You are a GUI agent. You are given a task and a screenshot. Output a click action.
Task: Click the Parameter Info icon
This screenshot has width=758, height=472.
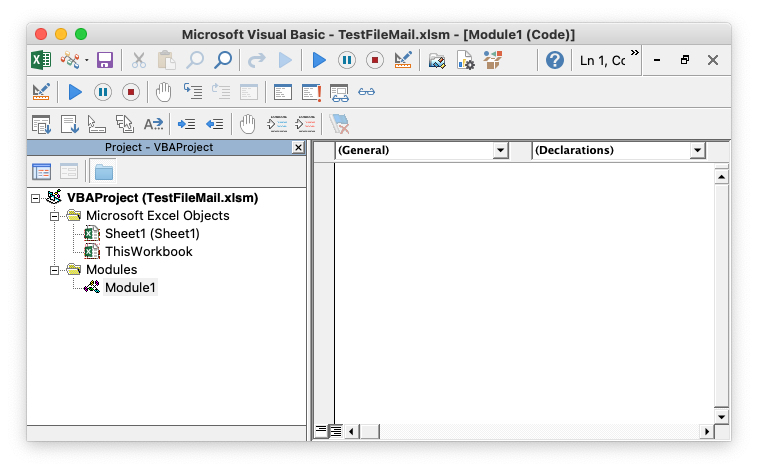pyautogui.click(x=125, y=124)
